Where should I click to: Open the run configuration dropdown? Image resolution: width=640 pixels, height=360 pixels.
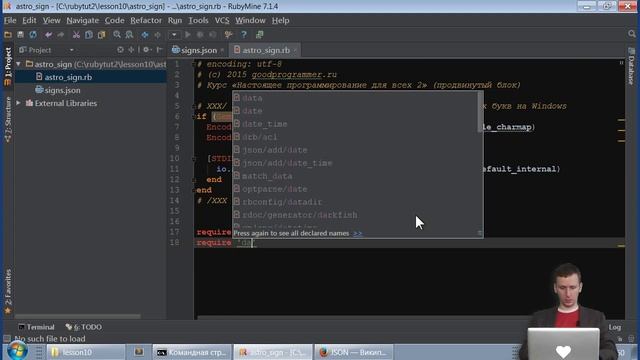point(174,35)
